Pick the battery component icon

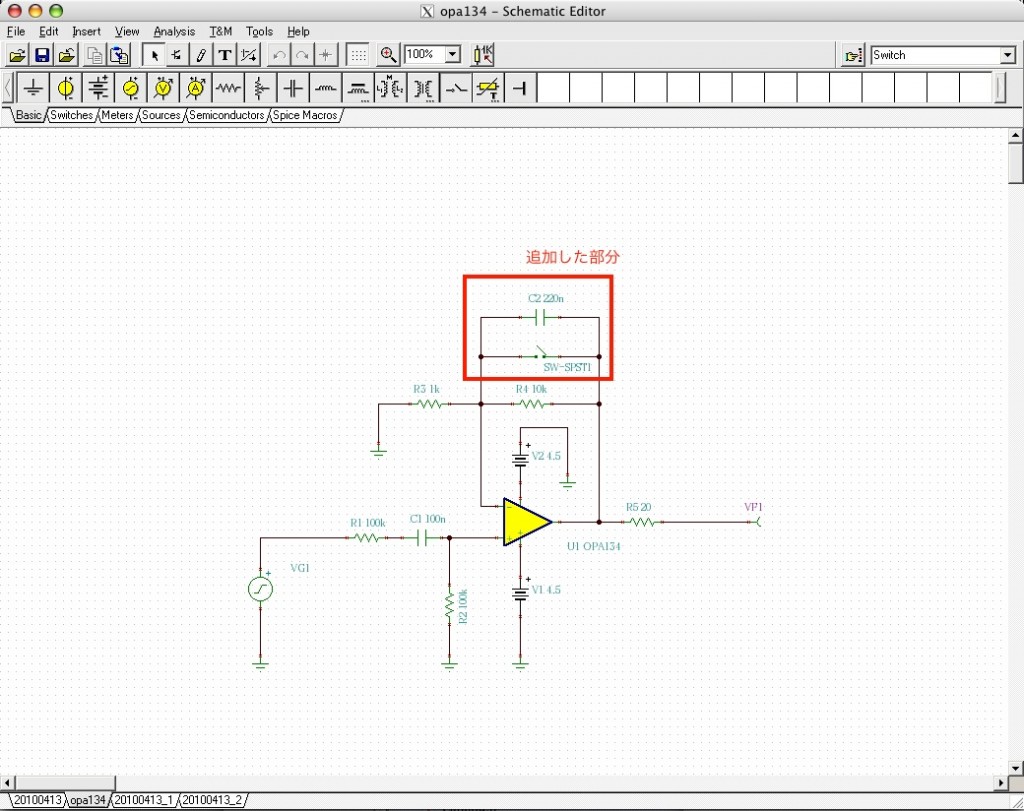(x=98, y=89)
